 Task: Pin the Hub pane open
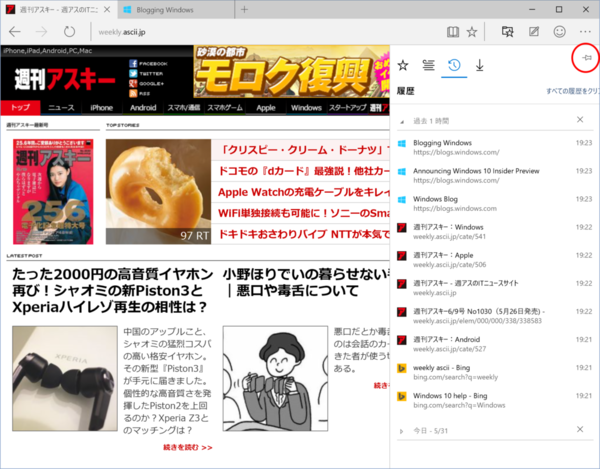(587, 58)
